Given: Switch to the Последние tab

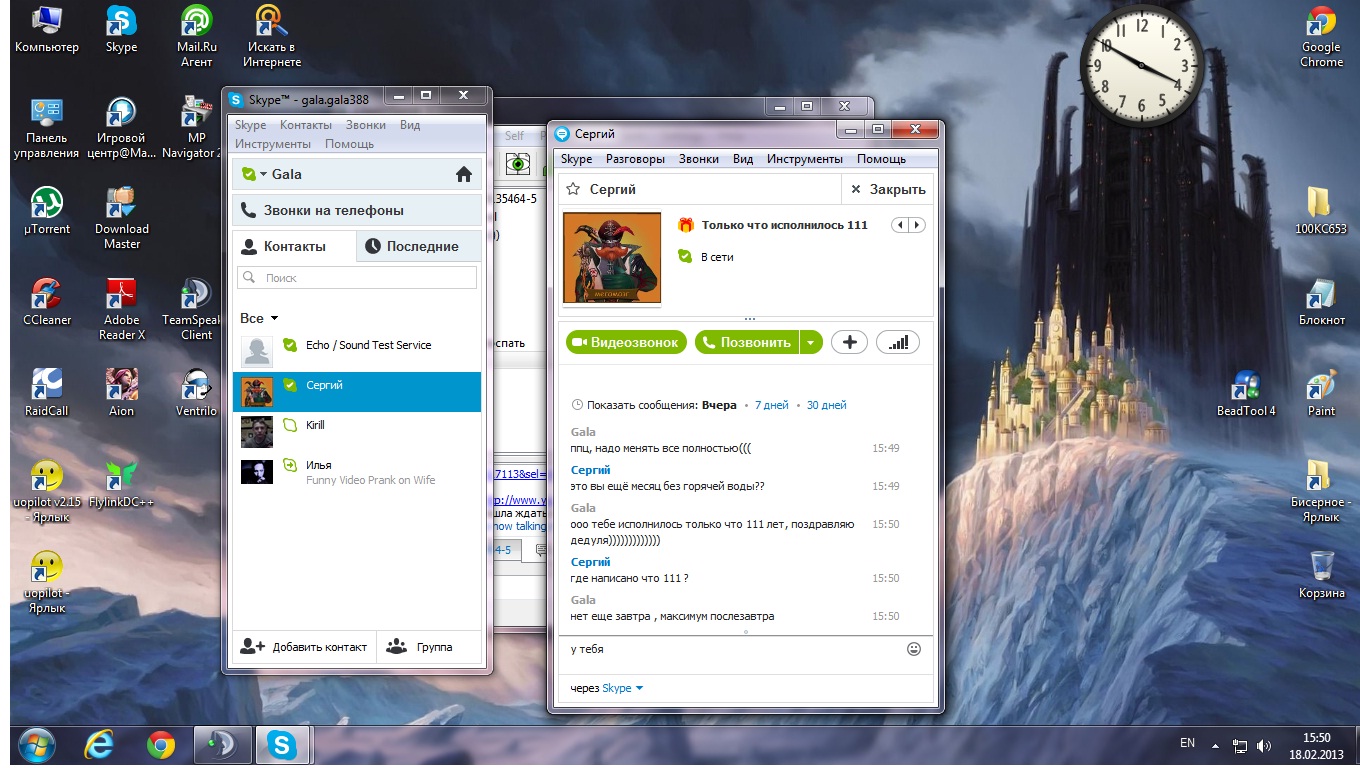Looking at the screenshot, I should [418, 246].
